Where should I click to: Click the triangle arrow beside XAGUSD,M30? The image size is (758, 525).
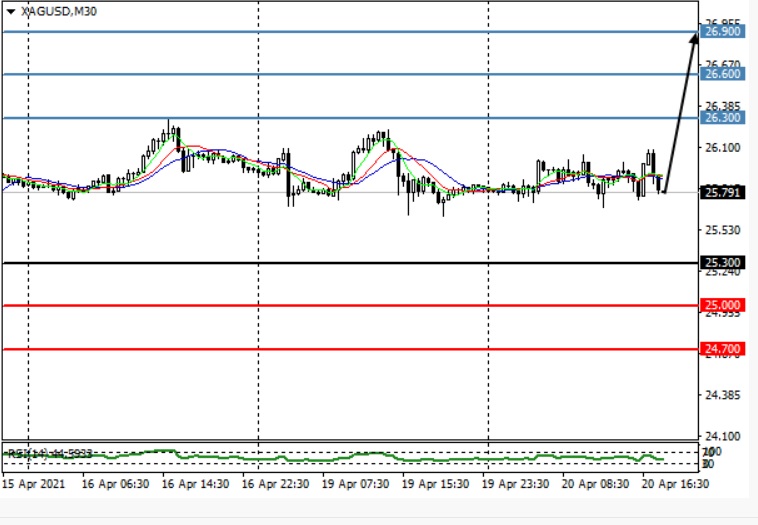click(x=11, y=12)
